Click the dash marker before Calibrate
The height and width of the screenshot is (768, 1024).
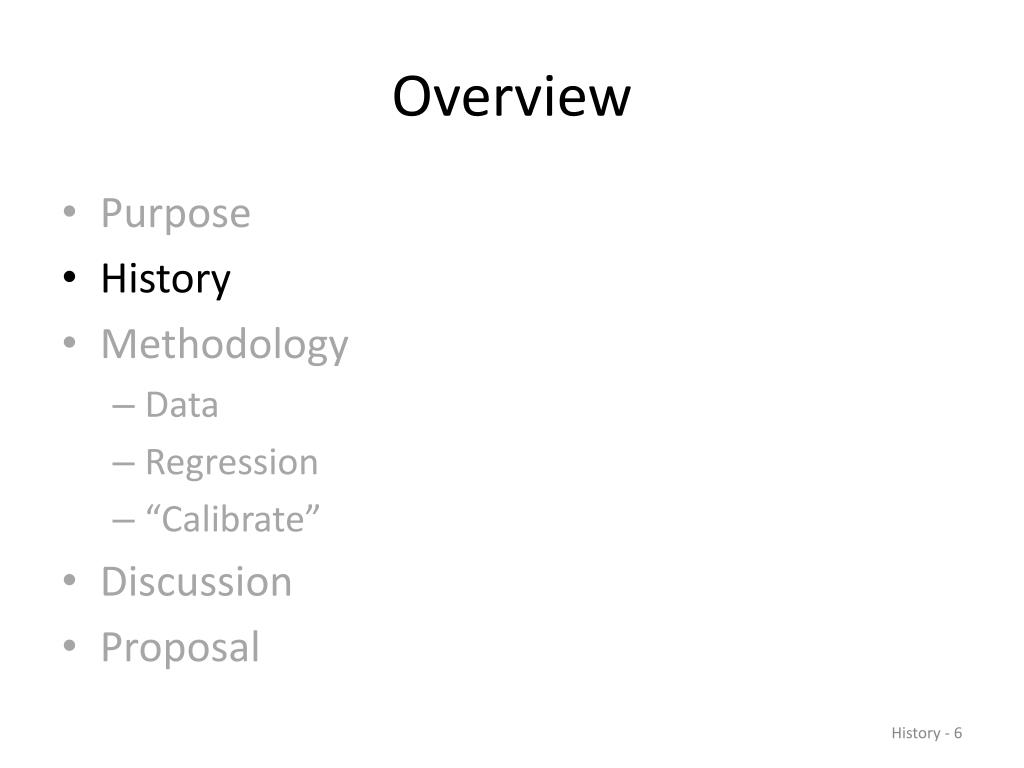(123, 522)
